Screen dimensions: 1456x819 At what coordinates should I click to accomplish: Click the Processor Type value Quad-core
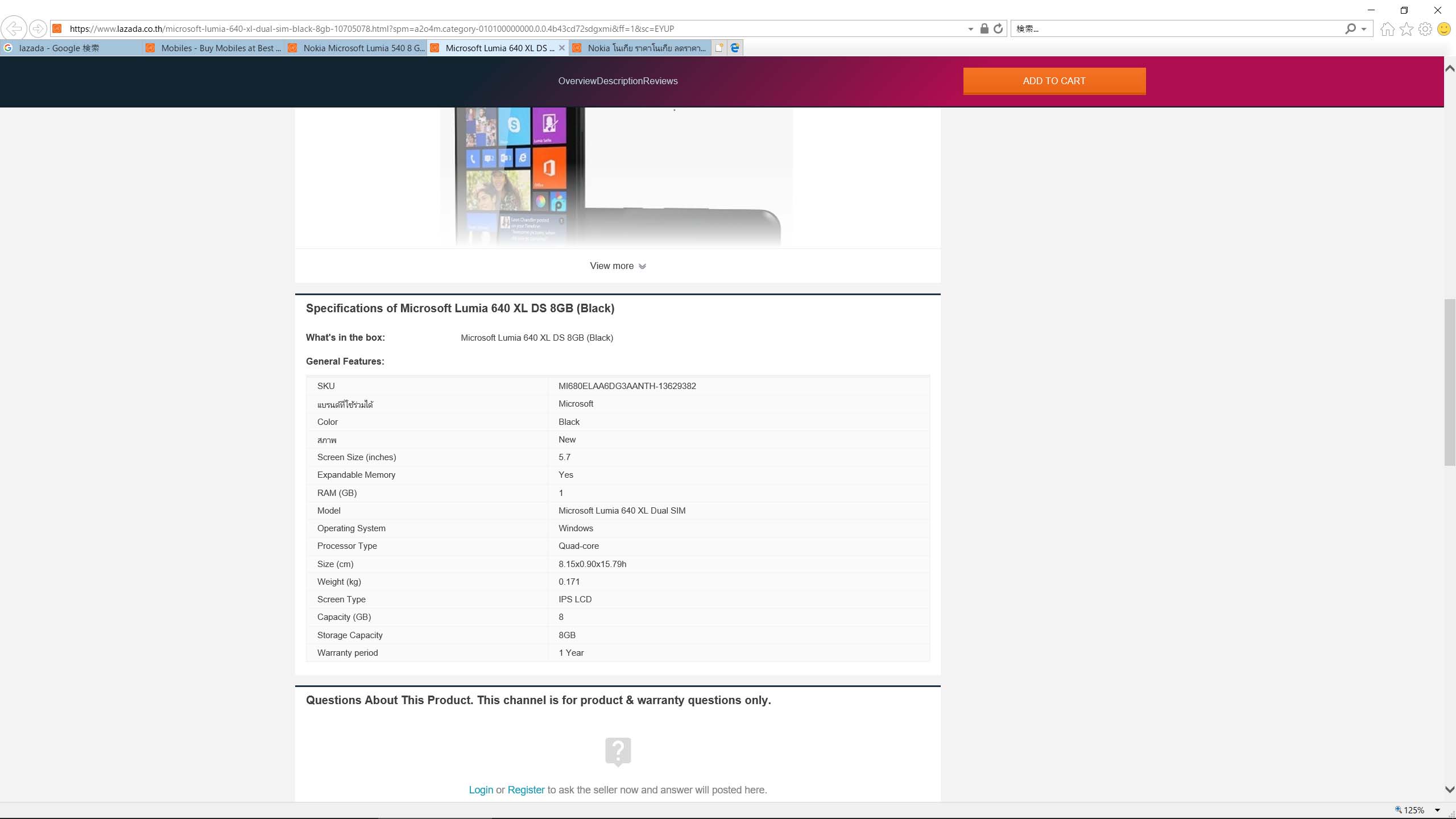(578, 545)
